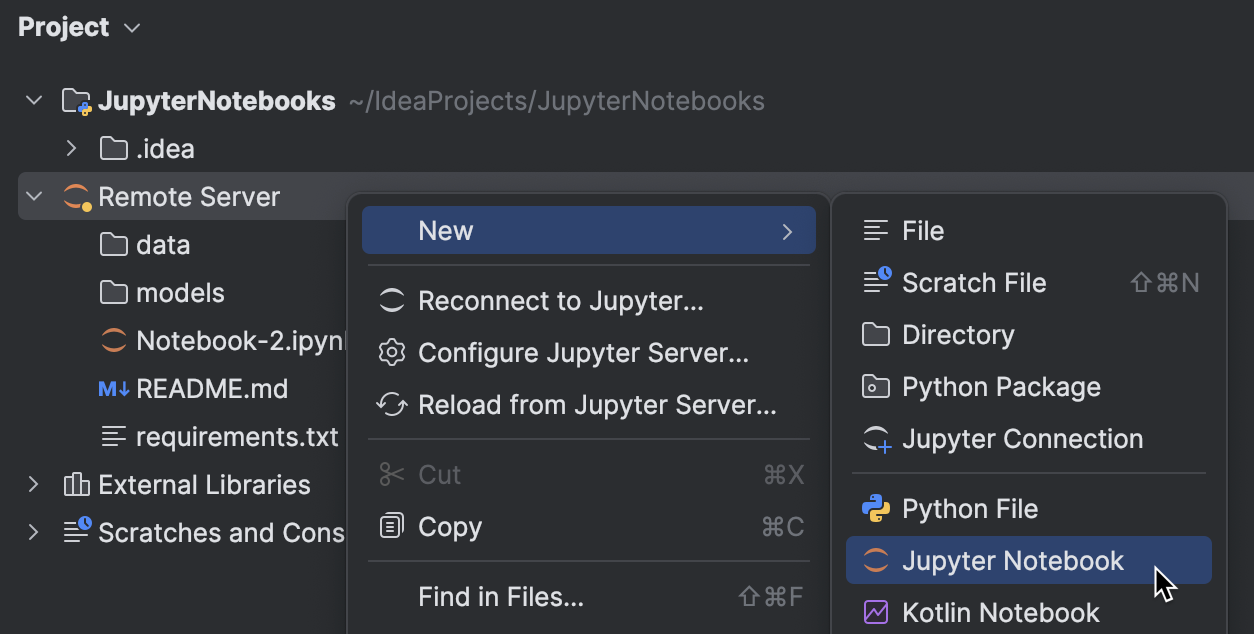Screen dimensions: 1254x634
Task: Select Python Package in New submenu
Action: point(1000,387)
